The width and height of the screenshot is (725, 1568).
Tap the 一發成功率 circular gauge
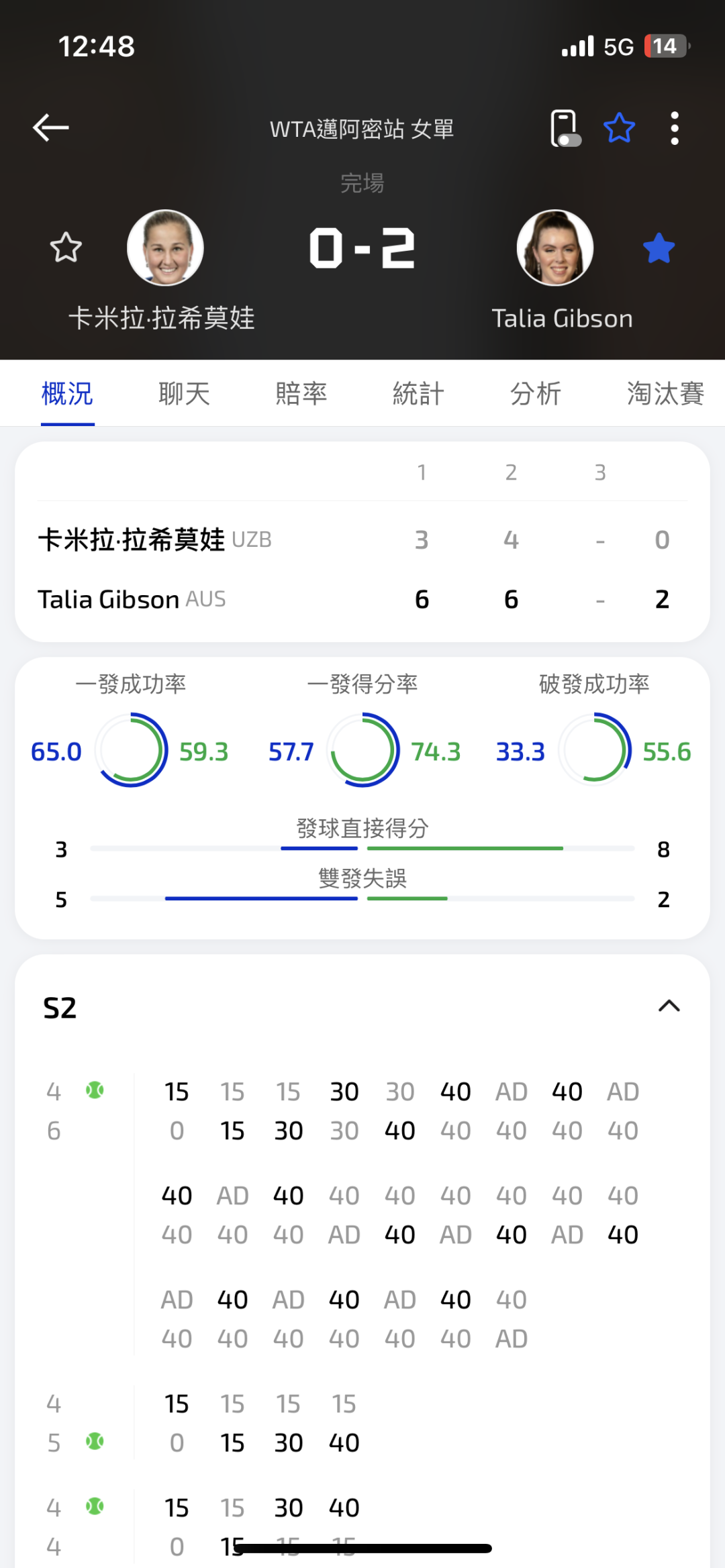pos(131,750)
